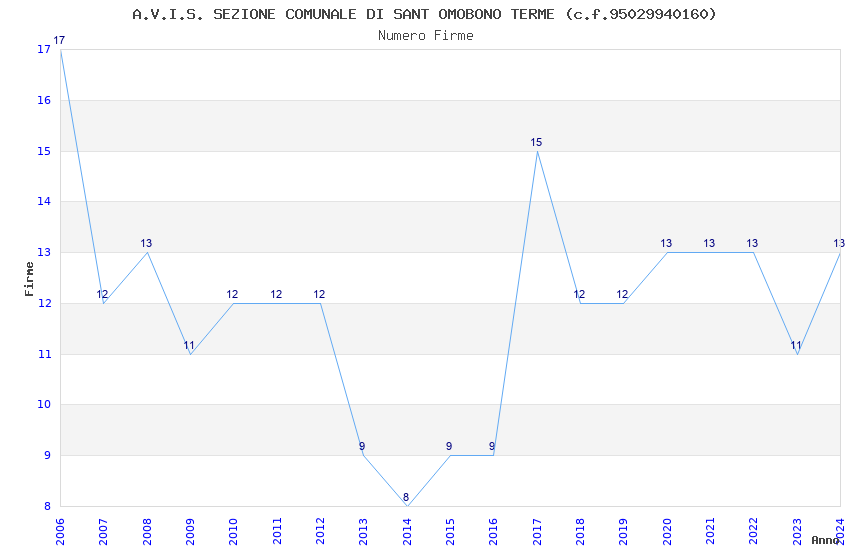Screen dimensions: 850x550
Task: Click the 2017 x-axis year label
Action: (537, 532)
